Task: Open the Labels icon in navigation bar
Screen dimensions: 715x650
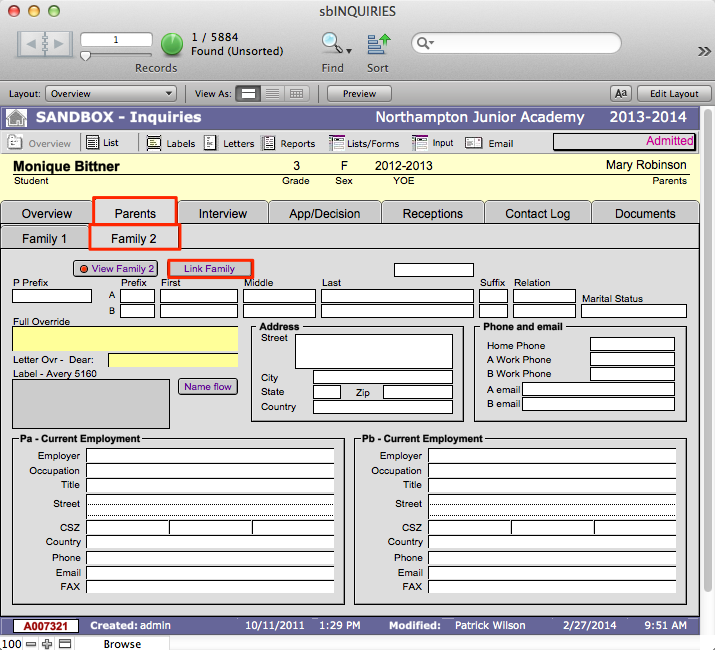Action: tap(154, 143)
